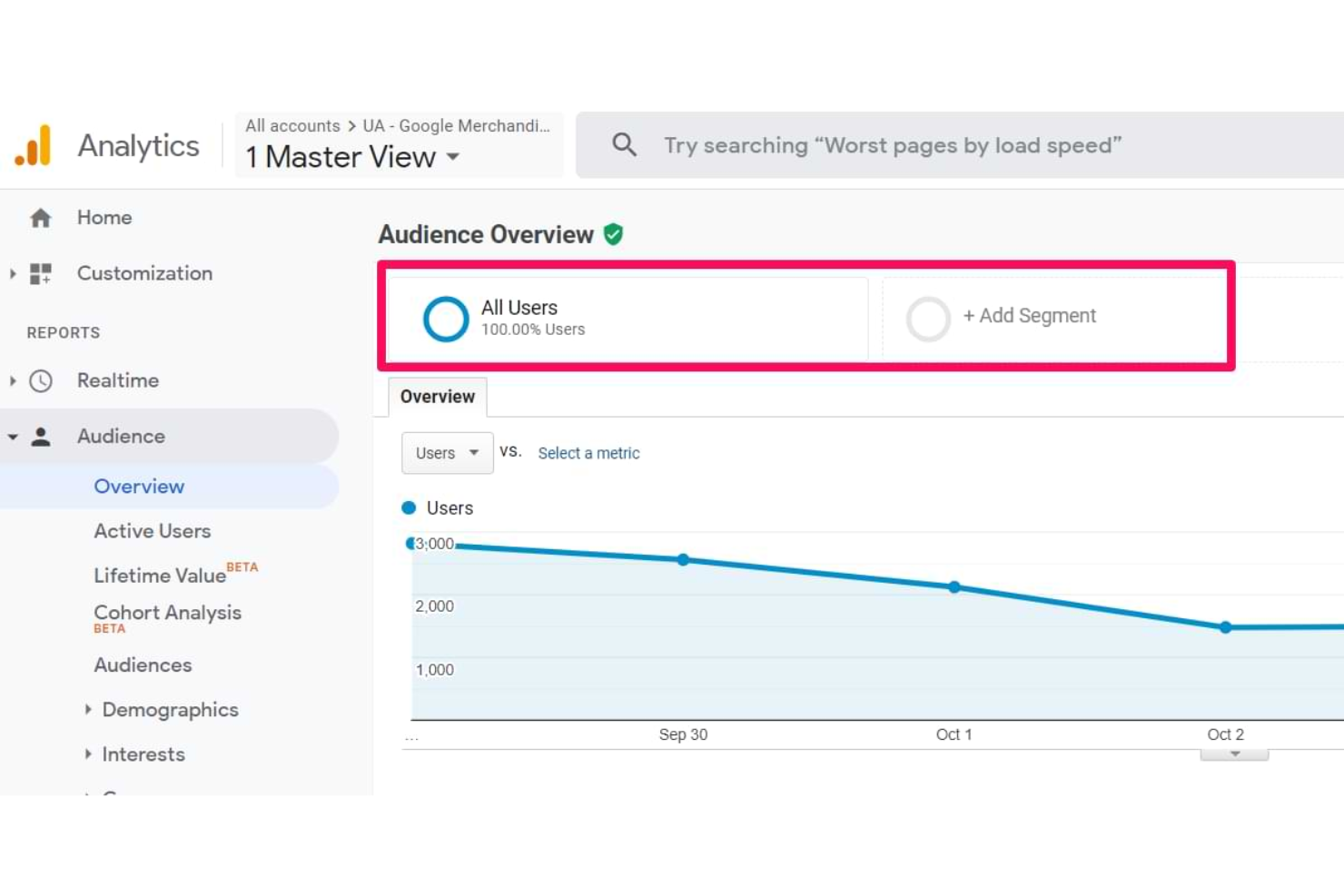Viewport: 1344px width, 896px height.
Task: Click the blue Users legend dot
Action: pos(409,507)
